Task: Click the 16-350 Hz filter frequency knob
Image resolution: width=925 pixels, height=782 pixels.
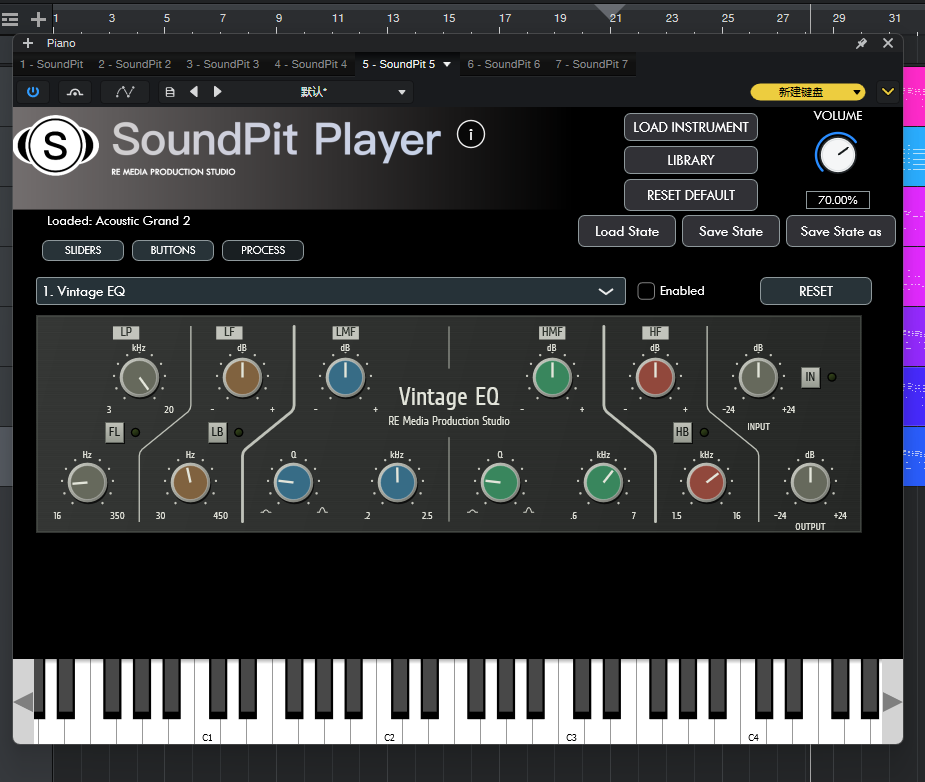Action: pos(87,483)
